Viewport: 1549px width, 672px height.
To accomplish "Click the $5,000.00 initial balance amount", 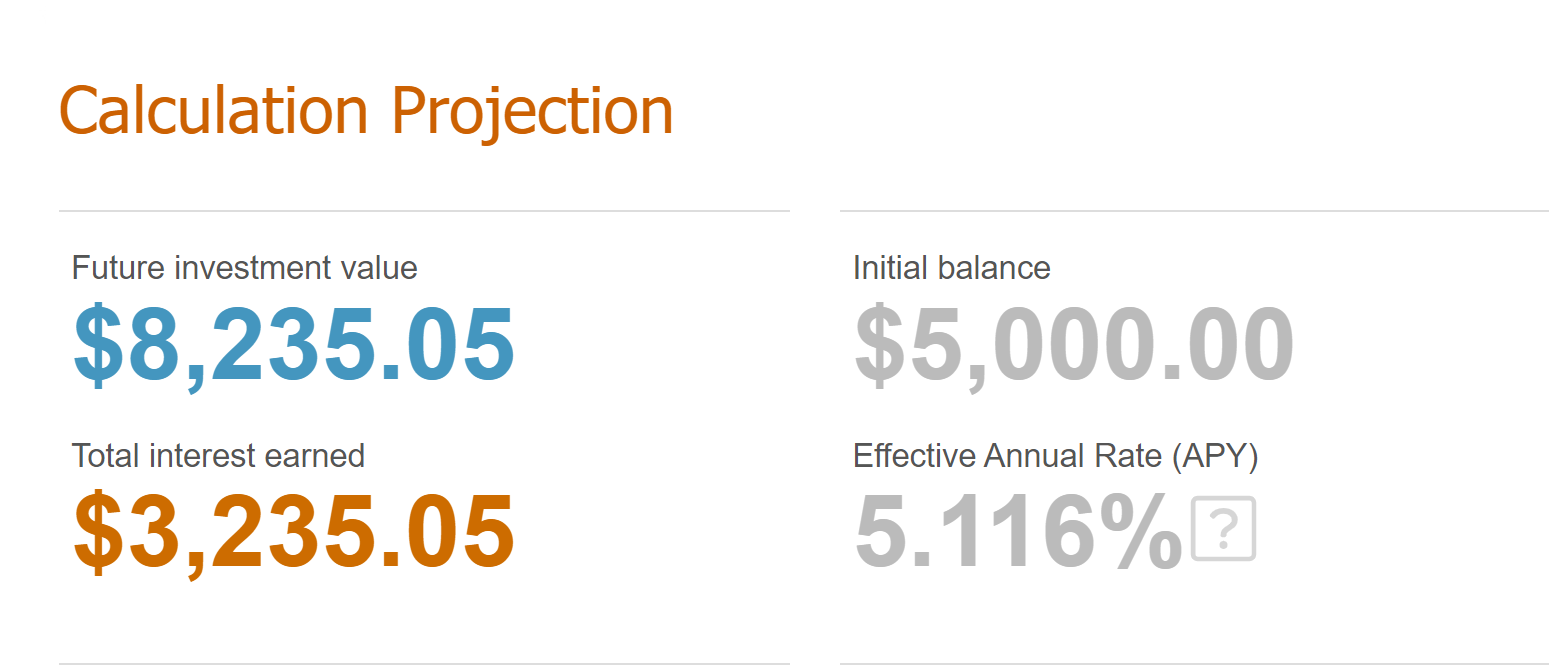I will coord(1074,344).
